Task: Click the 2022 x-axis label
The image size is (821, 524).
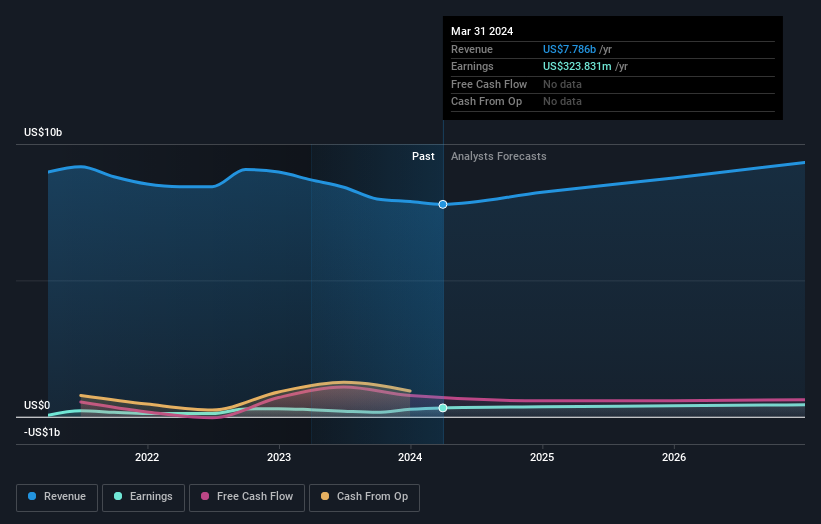Action: click(147, 457)
